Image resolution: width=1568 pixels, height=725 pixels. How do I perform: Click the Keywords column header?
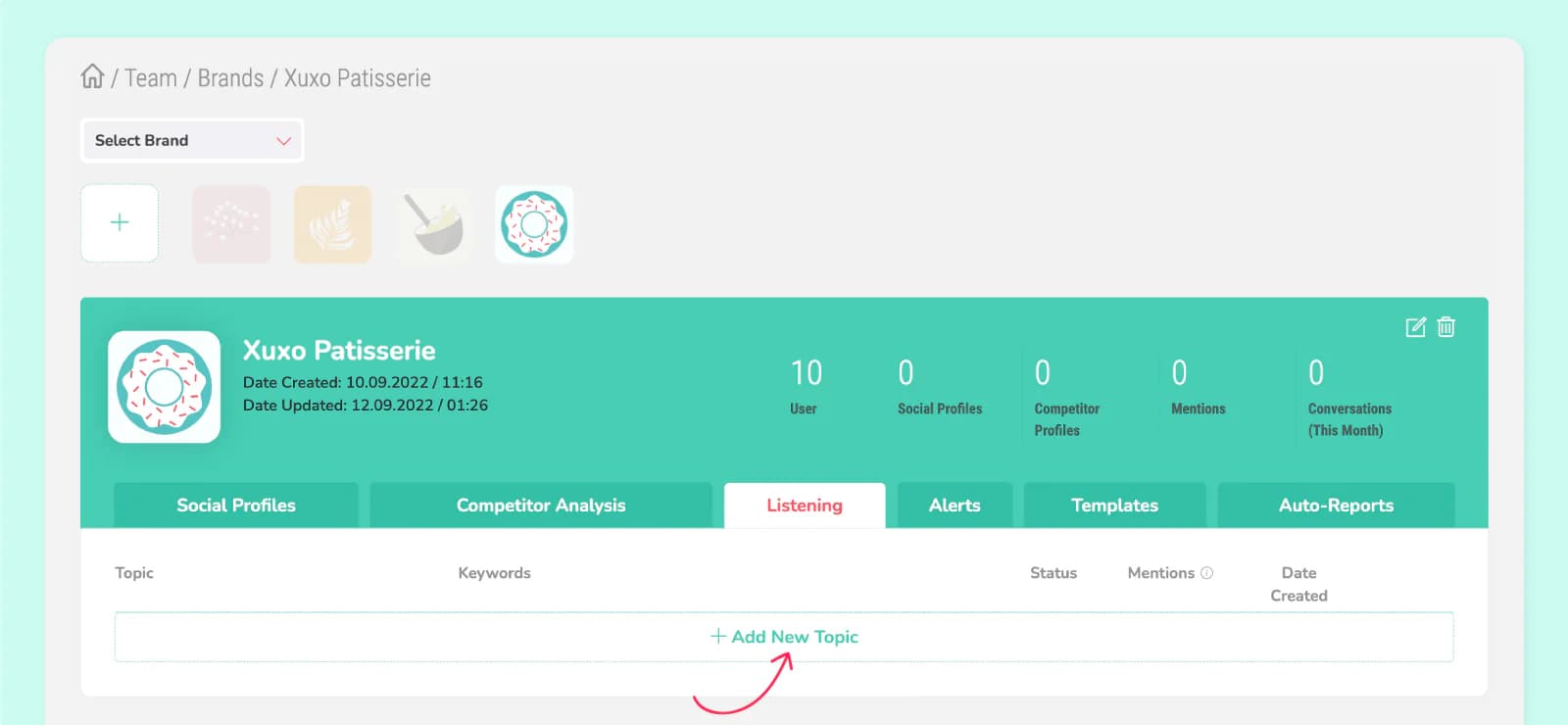(494, 573)
